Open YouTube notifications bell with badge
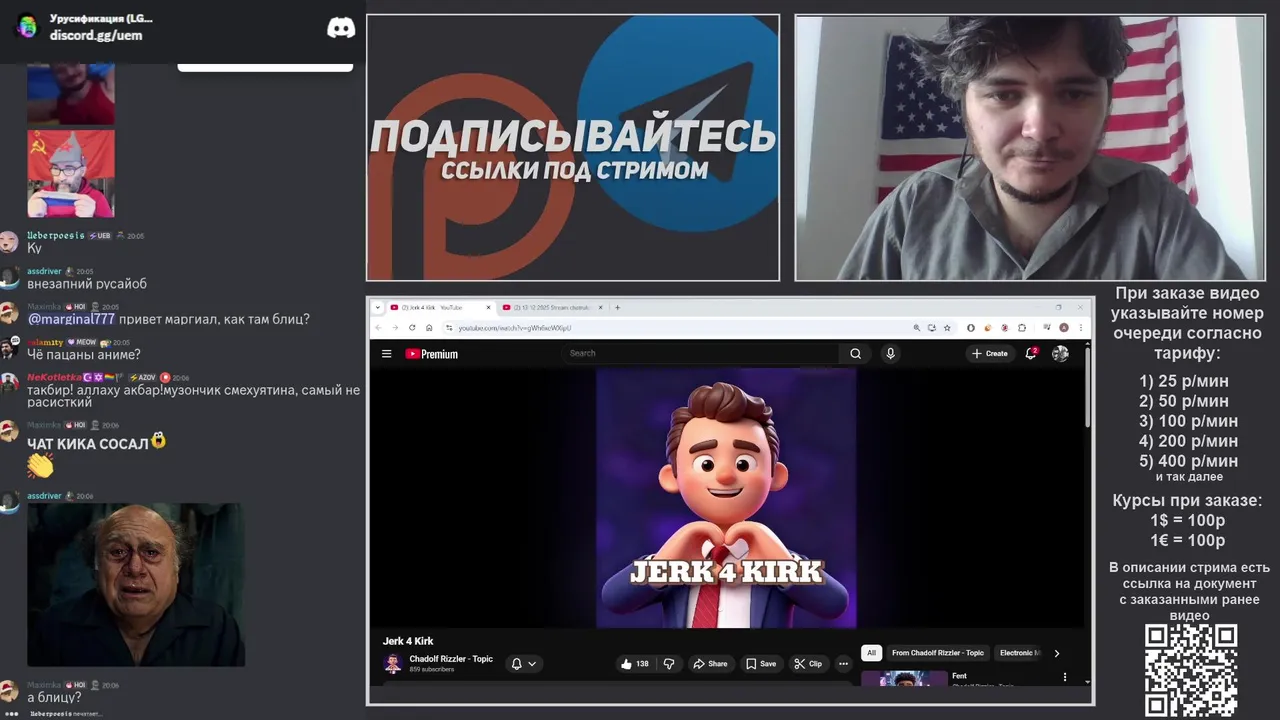This screenshot has width=1280, height=720. 1031,353
